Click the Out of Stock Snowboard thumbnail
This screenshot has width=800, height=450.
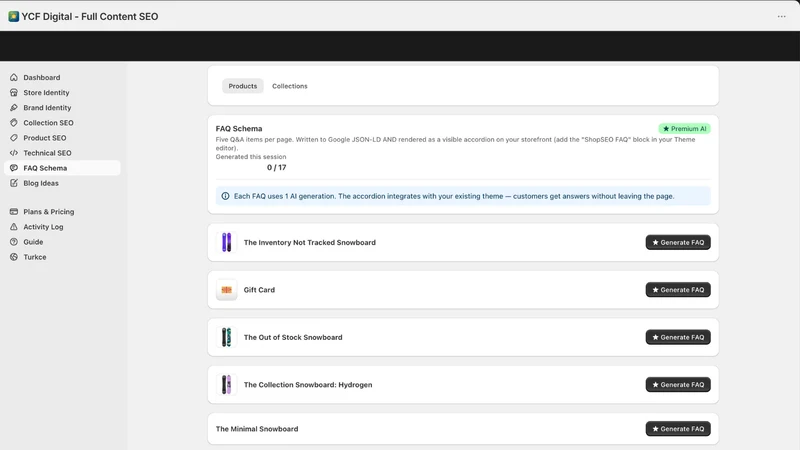pyautogui.click(x=227, y=337)
